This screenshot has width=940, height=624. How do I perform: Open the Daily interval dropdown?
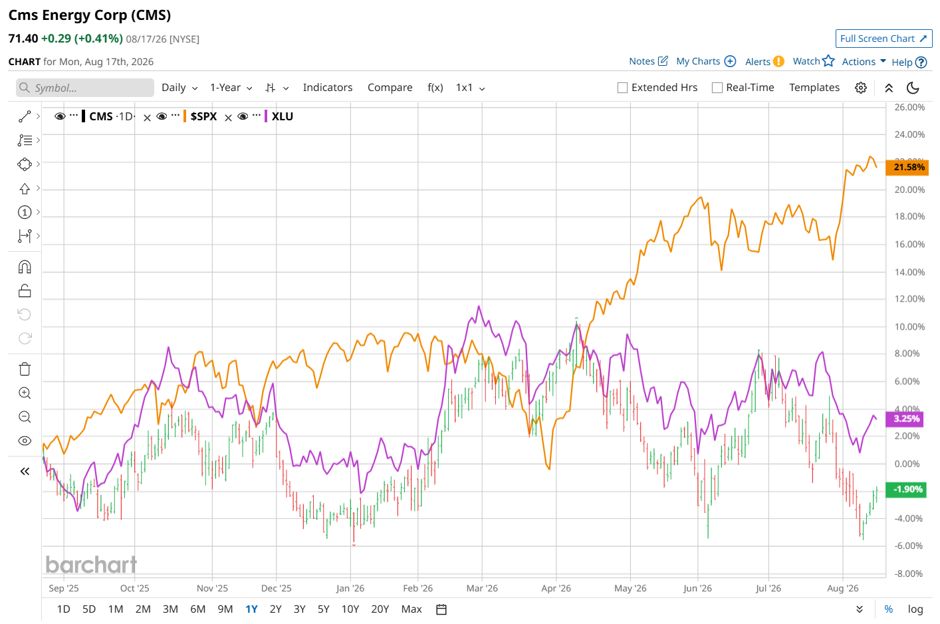point(179,88)
